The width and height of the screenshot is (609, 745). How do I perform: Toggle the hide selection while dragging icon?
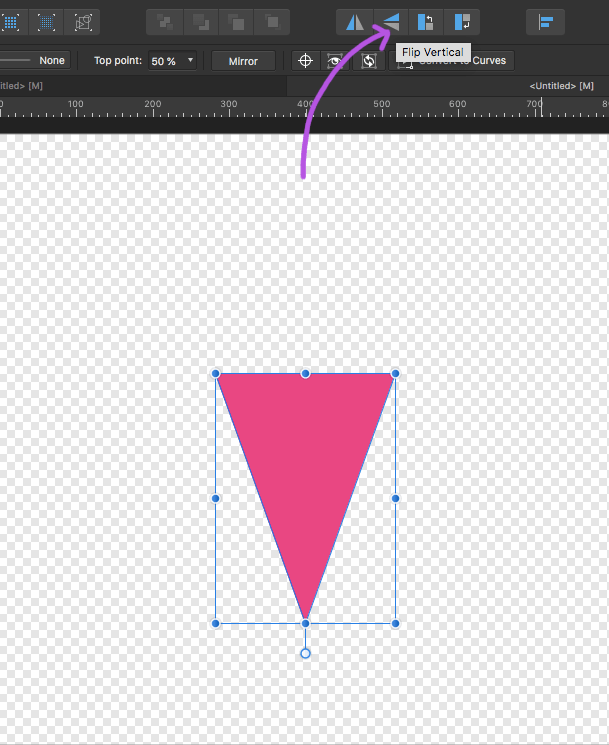click(338, 61)
